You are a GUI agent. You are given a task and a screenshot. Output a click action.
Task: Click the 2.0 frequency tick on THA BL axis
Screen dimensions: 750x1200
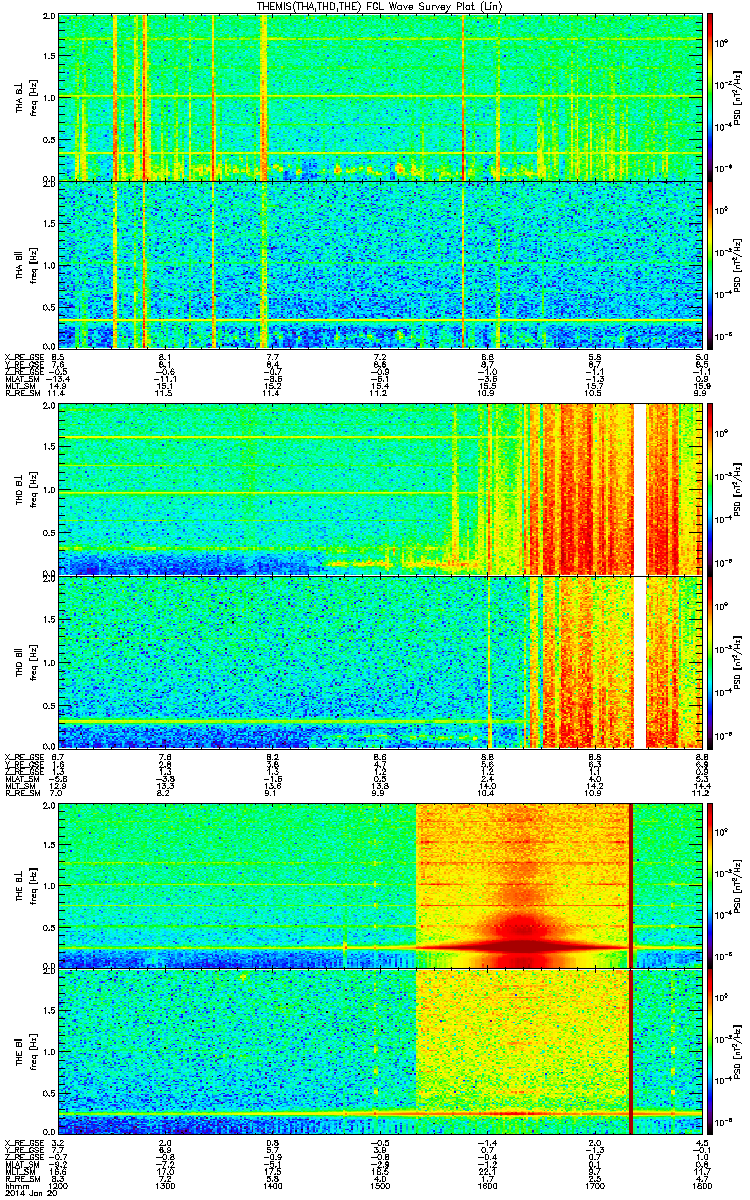click(x=47, y=18)
